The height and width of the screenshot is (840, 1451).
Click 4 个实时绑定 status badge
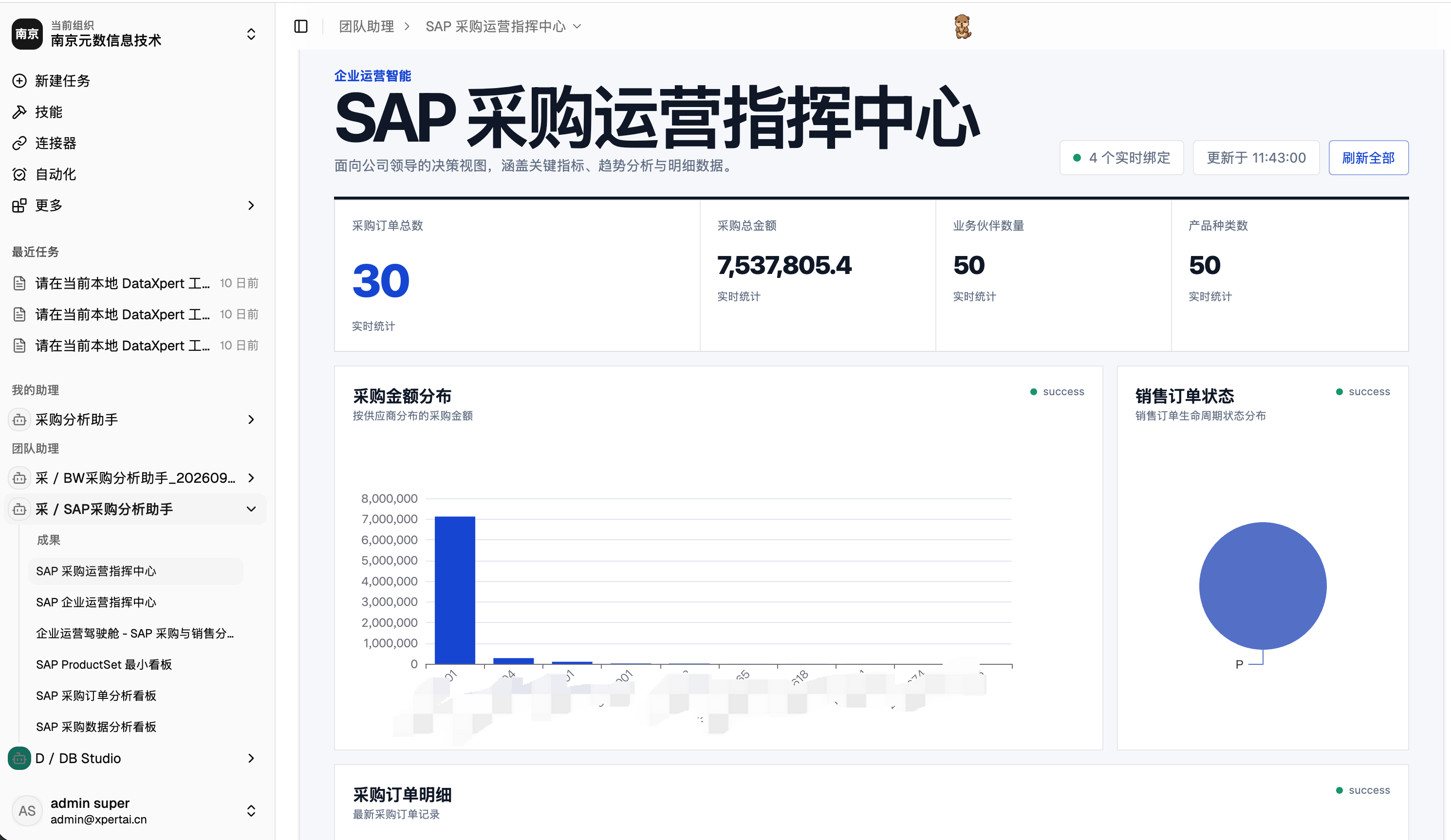click(1122, 158)
